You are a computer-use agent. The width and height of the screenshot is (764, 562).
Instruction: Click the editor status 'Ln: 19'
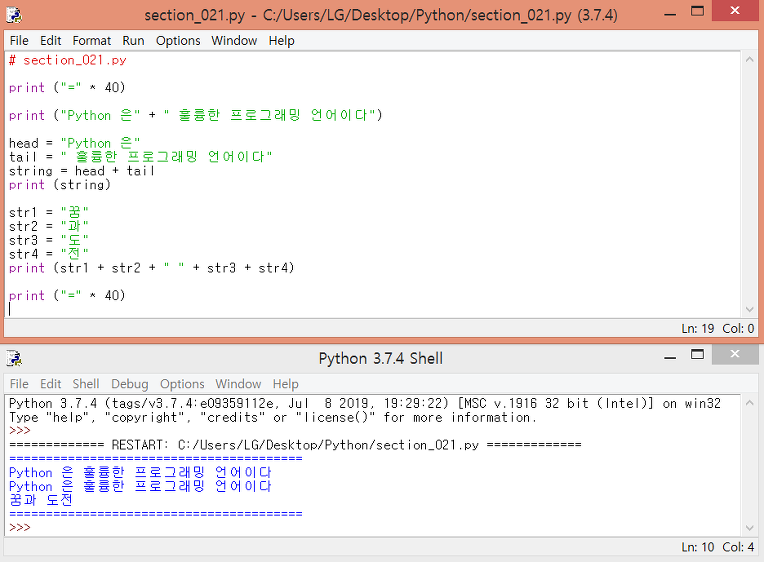coord(698,329)
